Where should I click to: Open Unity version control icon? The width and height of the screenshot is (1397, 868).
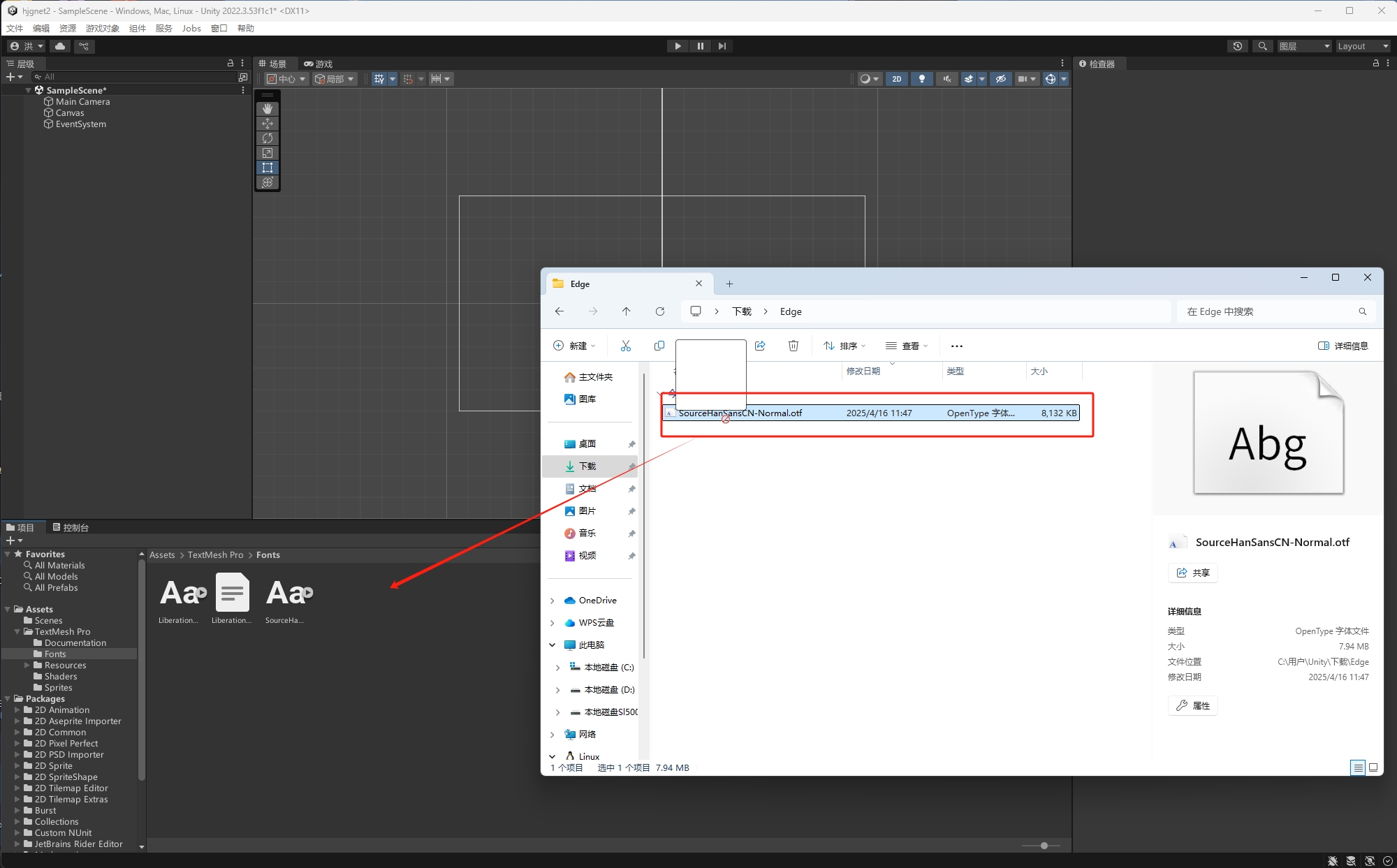tap(84, 46)
